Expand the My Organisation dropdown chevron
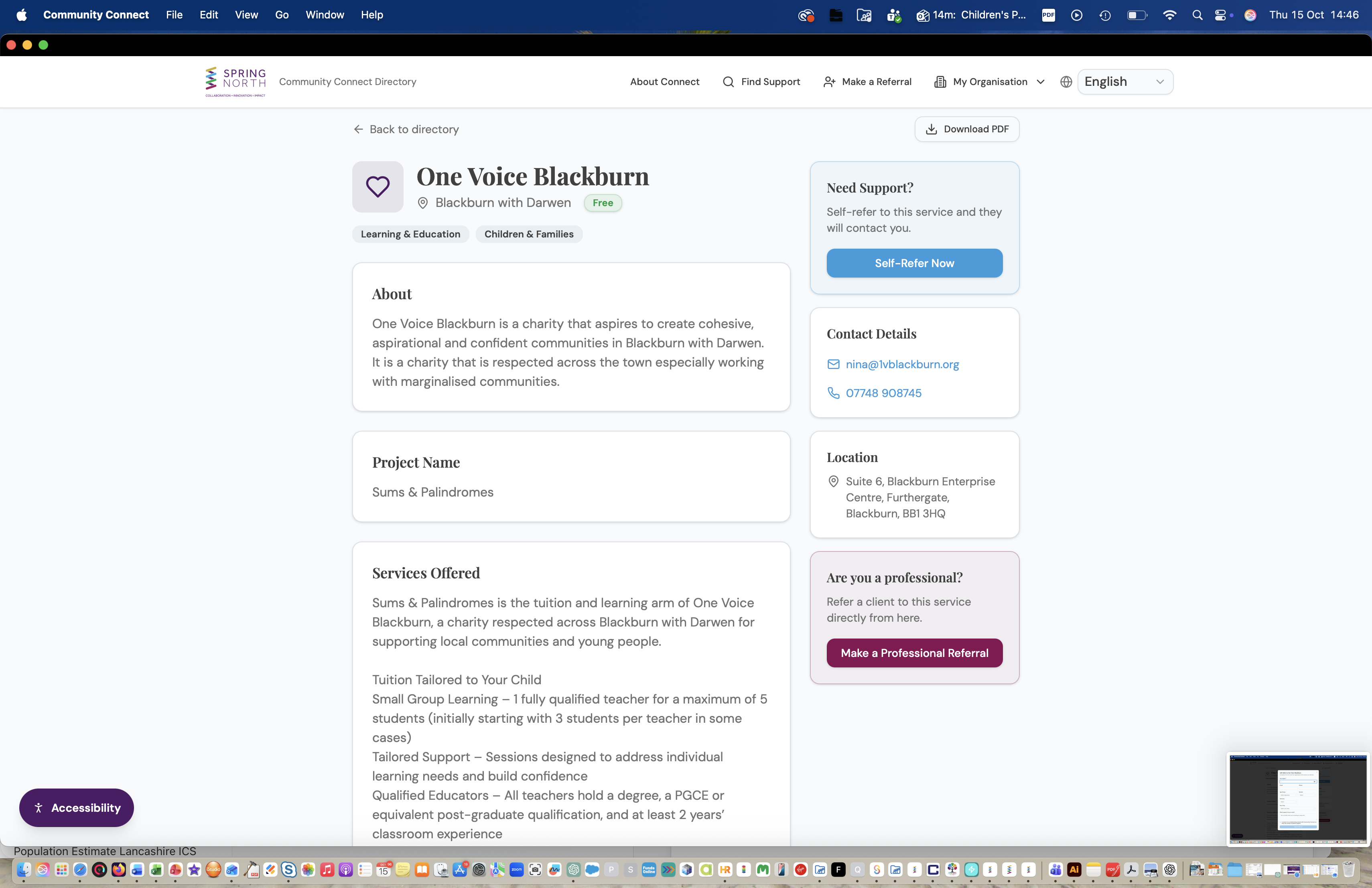 click(x=1041, y=82)
